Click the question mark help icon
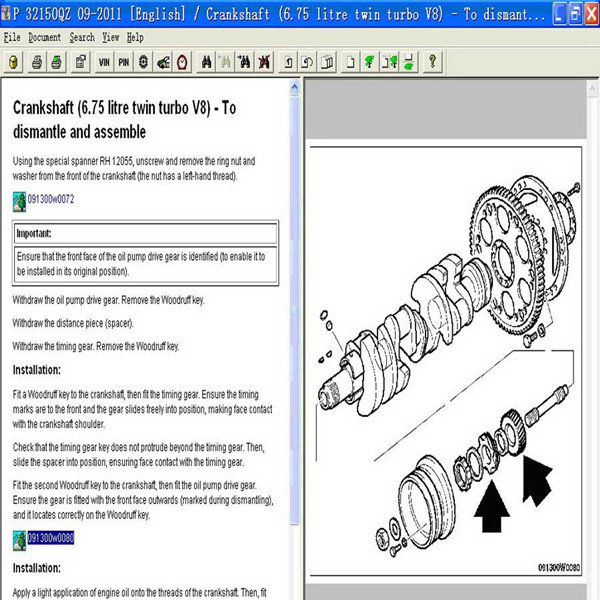Viewport: 600px width, 600px height. (432, 62)
